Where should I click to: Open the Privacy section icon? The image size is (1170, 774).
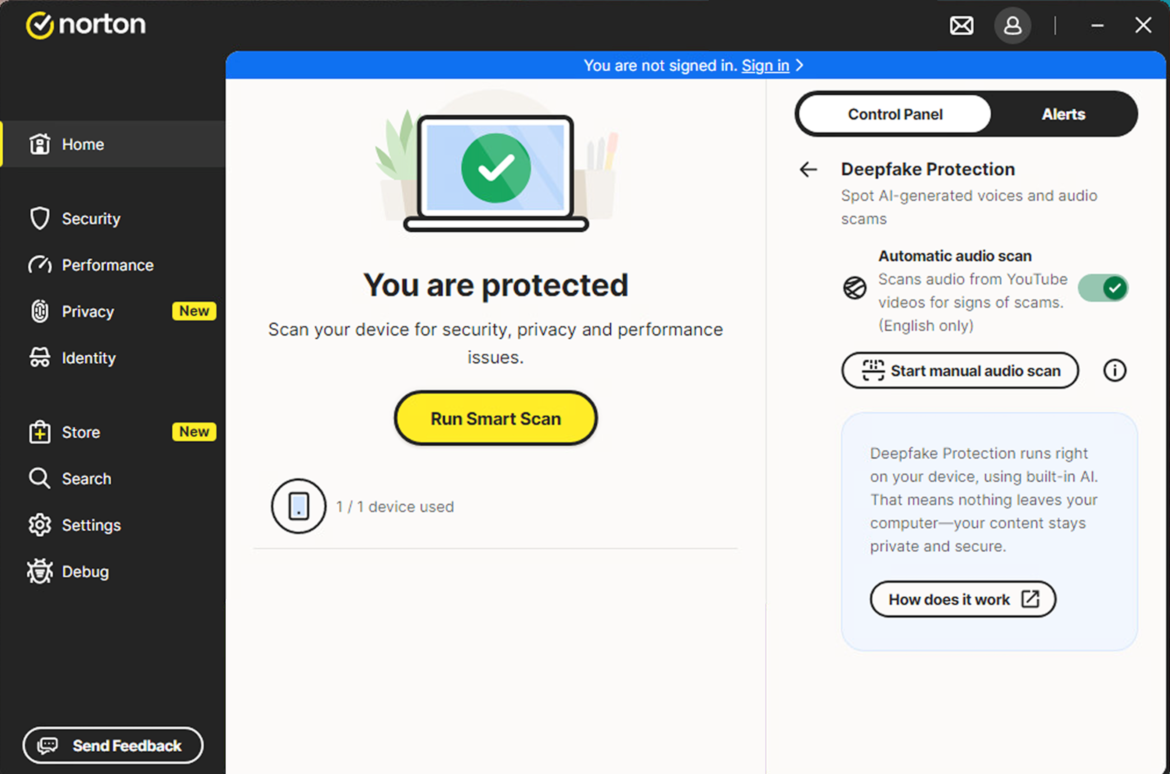pyautogui.click(x=39, y=311)
